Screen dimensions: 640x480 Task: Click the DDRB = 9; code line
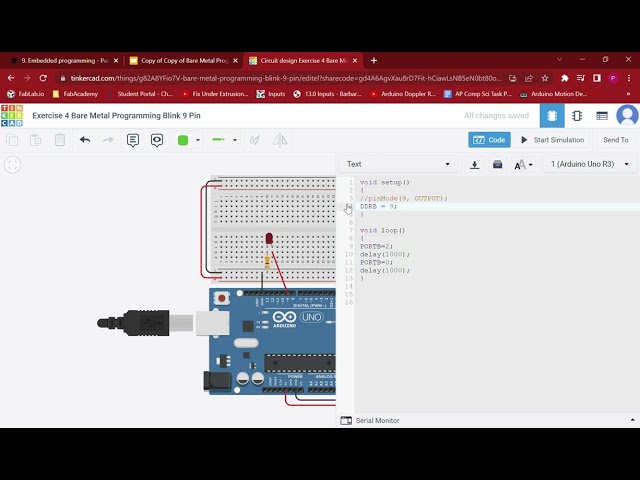pos(378,207)
